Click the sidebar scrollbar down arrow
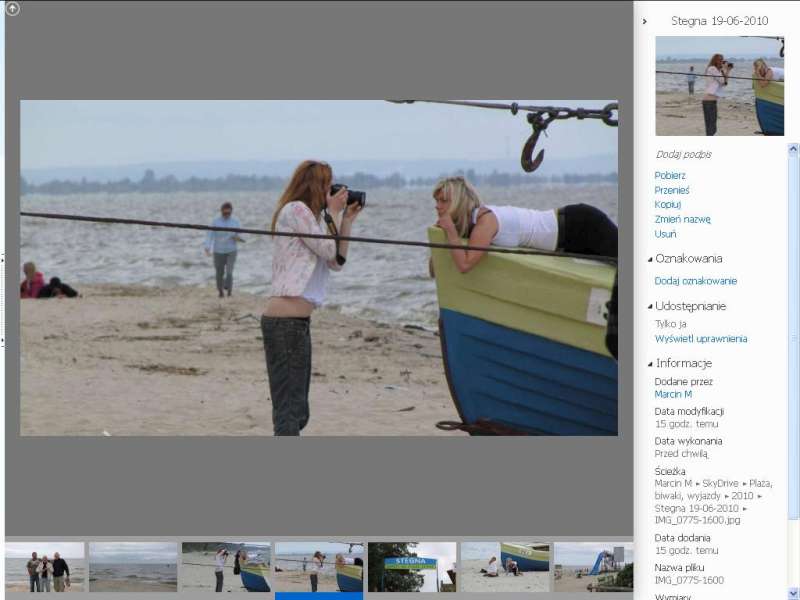 793,593
